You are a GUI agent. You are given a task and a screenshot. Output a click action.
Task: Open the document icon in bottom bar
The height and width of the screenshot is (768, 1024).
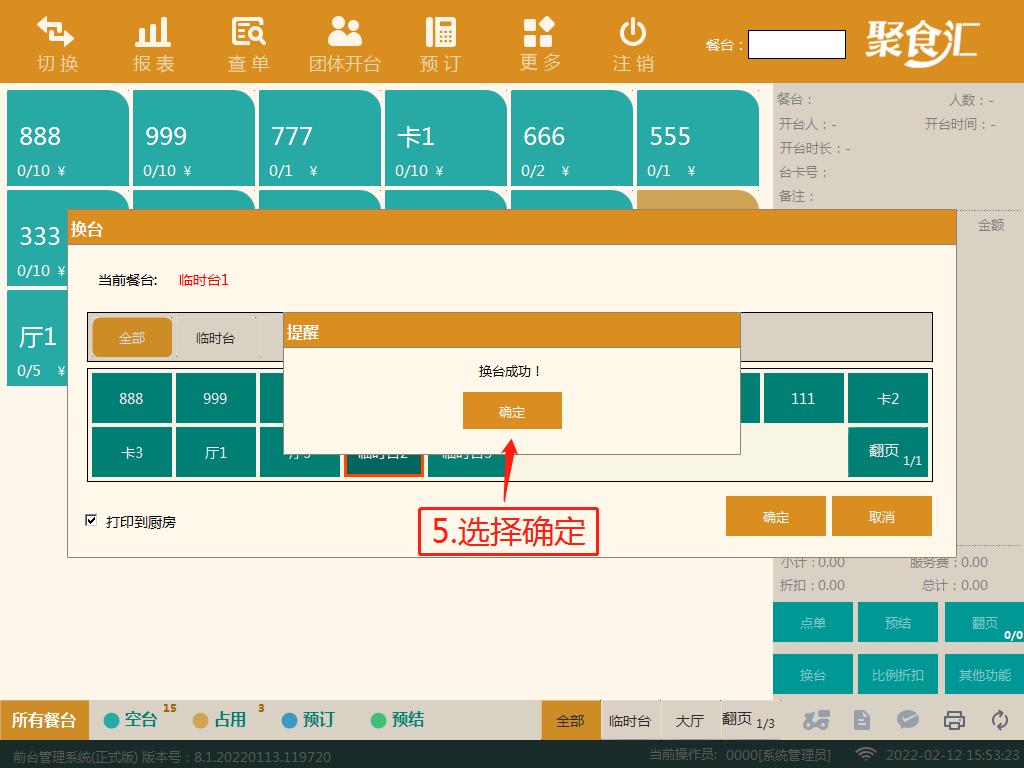pyautogui.click(x=862, y=720)
